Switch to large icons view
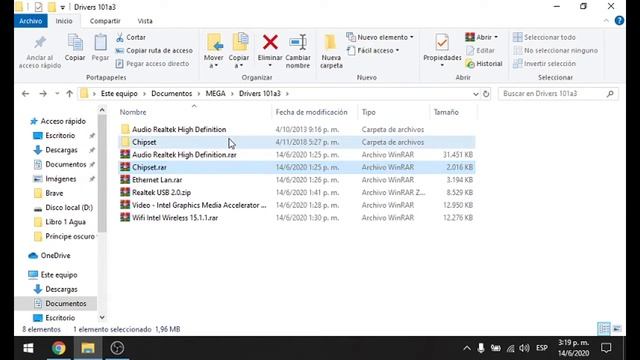Image resolution: width=640 pixels, height=360 pixels. coord(617,329)
